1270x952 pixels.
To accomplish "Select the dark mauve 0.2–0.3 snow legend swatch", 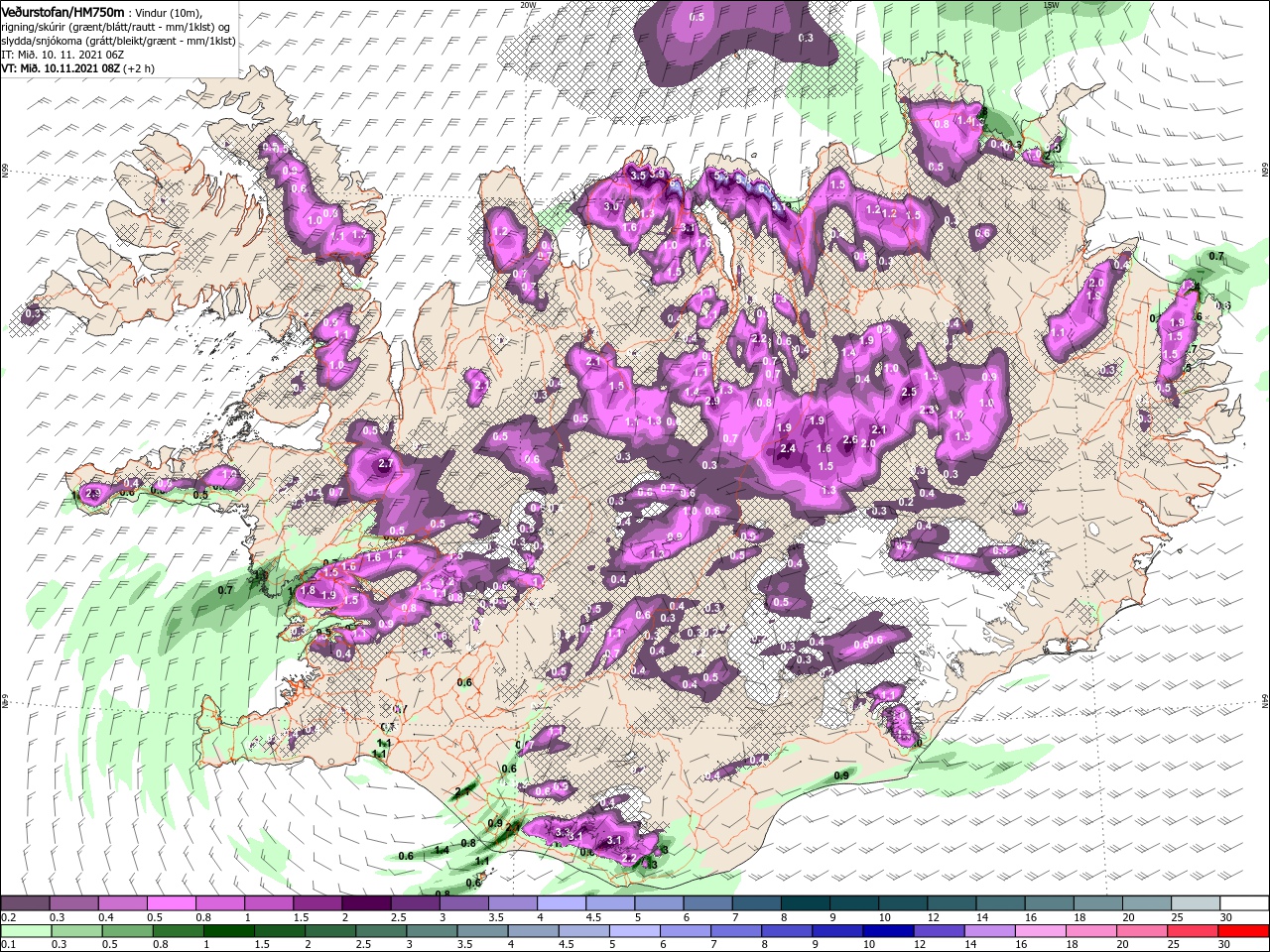I will coord(25,903).
